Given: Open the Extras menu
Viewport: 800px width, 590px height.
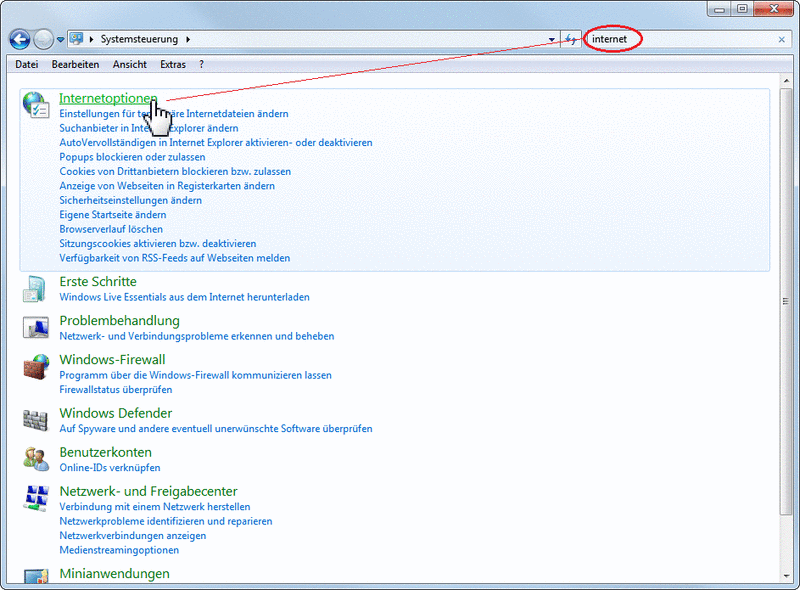Looking at the screenshot, I should click(173, 64).
